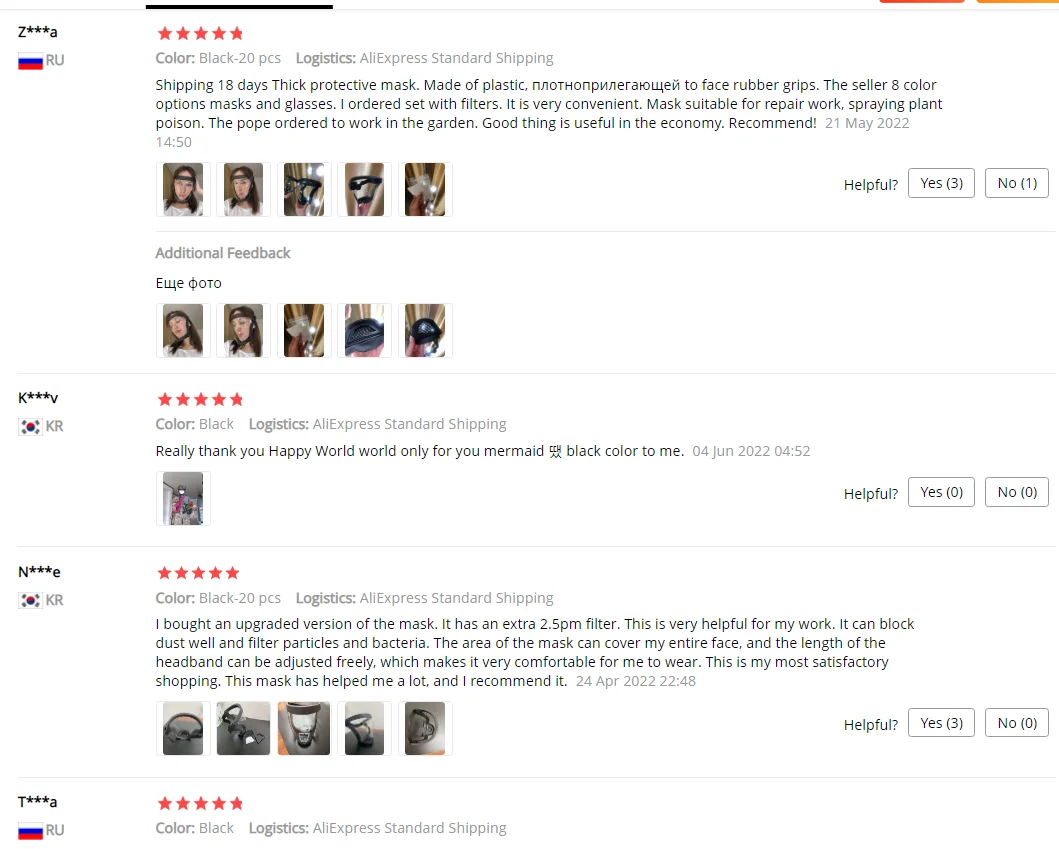Vote Yes (3) on N***e's upgraded mask review

[x=941, y=723]
